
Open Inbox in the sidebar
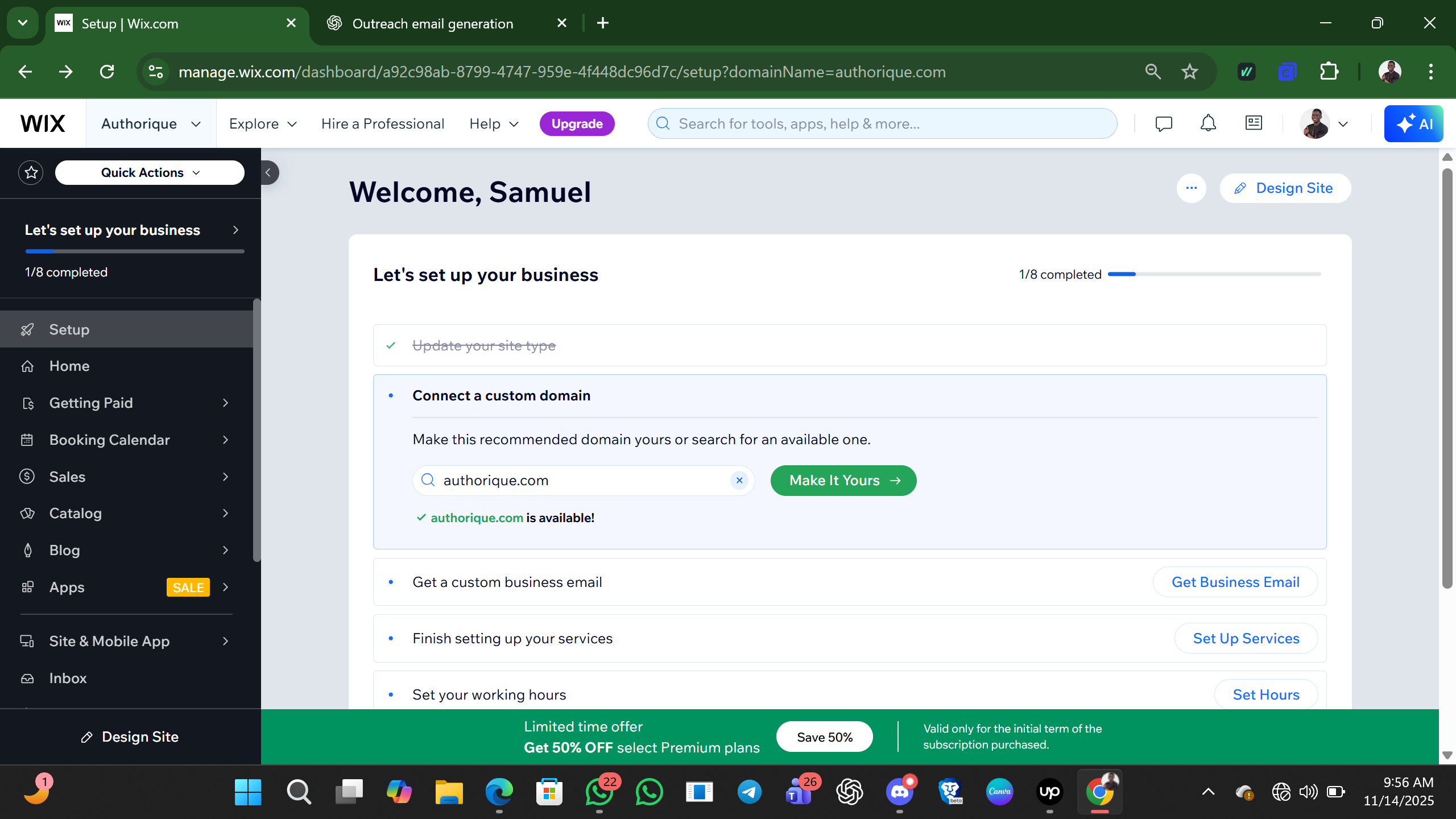[126, 678]
